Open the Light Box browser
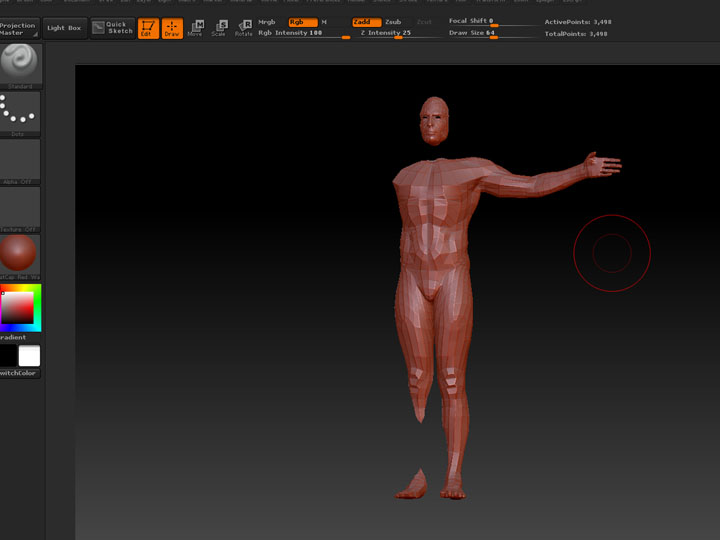This screenshot has height=540, width=720. tap(64, 27)
